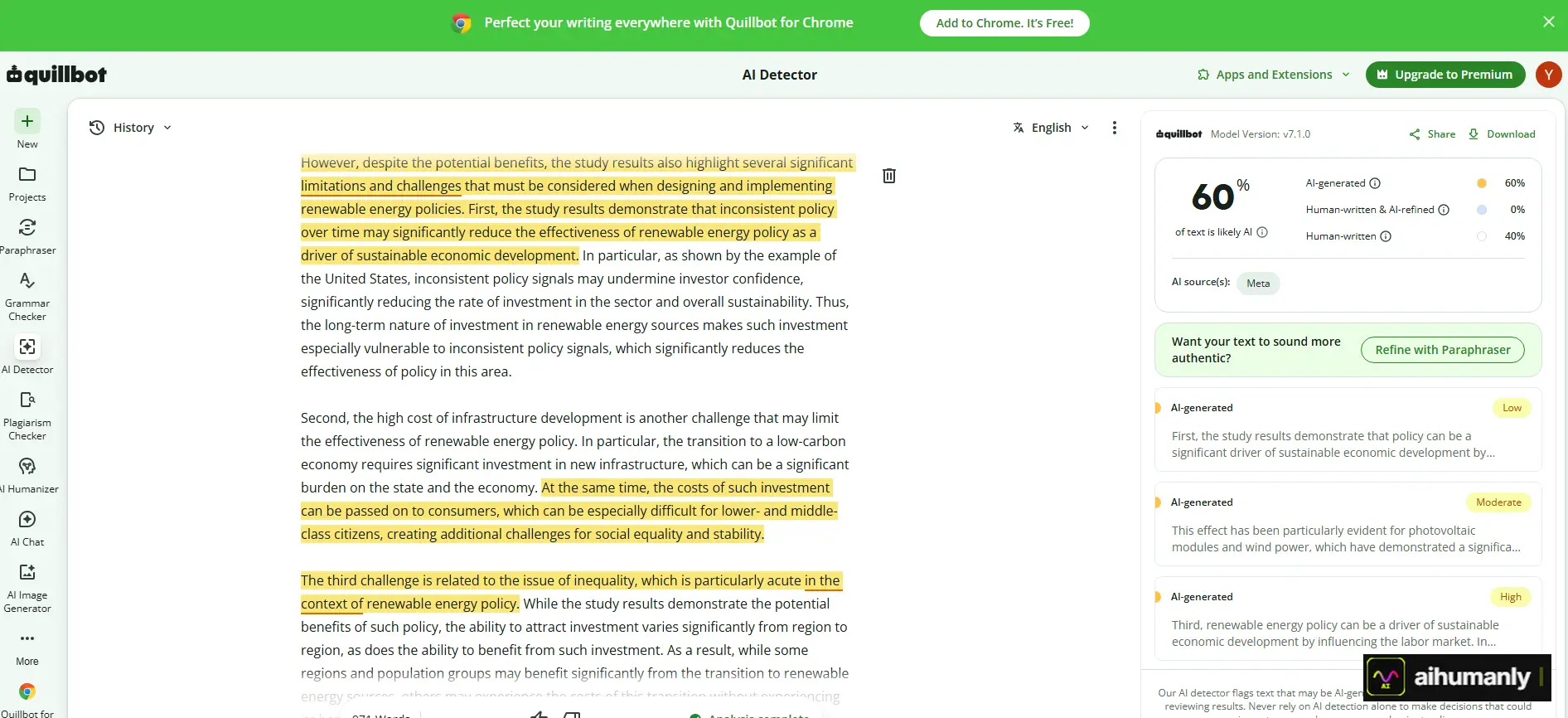Image resolution: width=1568 pixels, height=718 pixels.
Task: Click the aihumanly logo overlay
Action: coord(1456,678)
